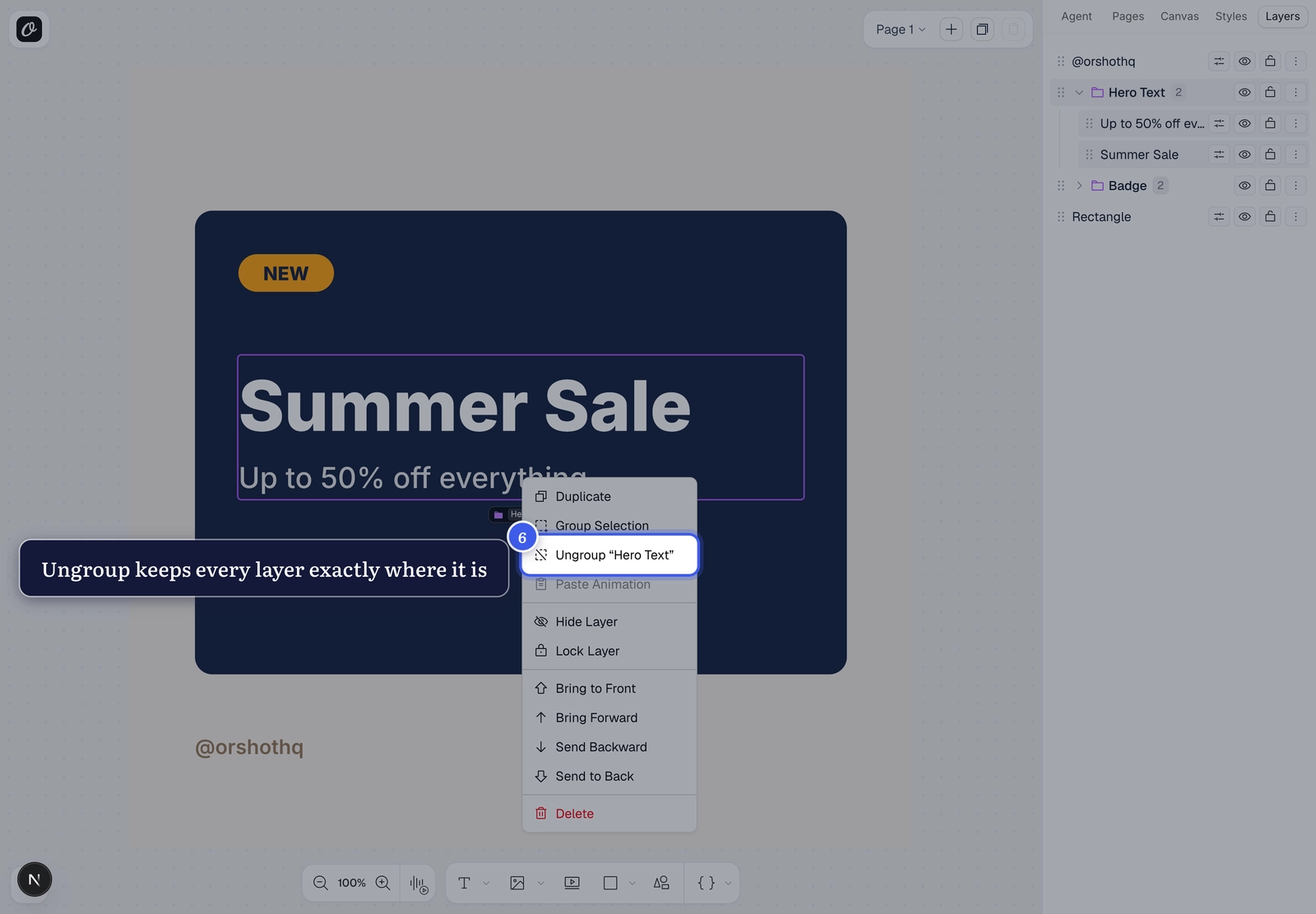
Task: Open settings sliders for Summer Sale layer
Action: coord(1219,155)
